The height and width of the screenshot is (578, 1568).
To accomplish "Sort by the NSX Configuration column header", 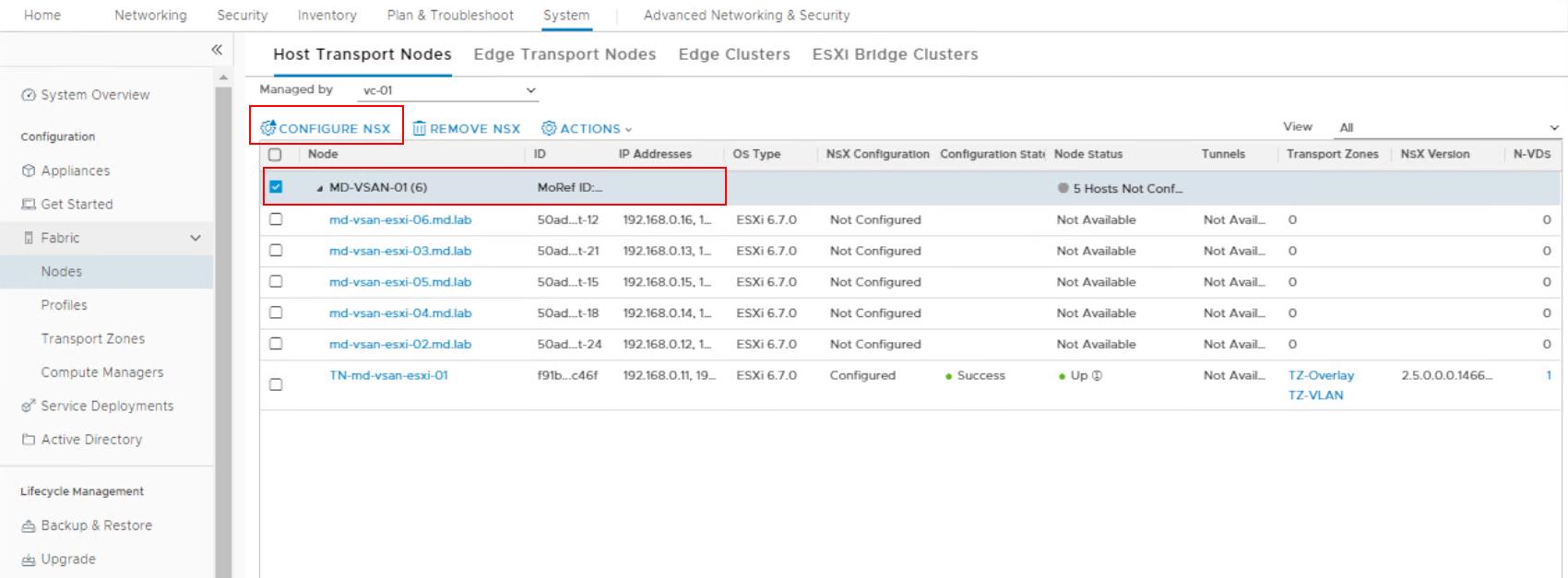I will [x=877, y=154].
